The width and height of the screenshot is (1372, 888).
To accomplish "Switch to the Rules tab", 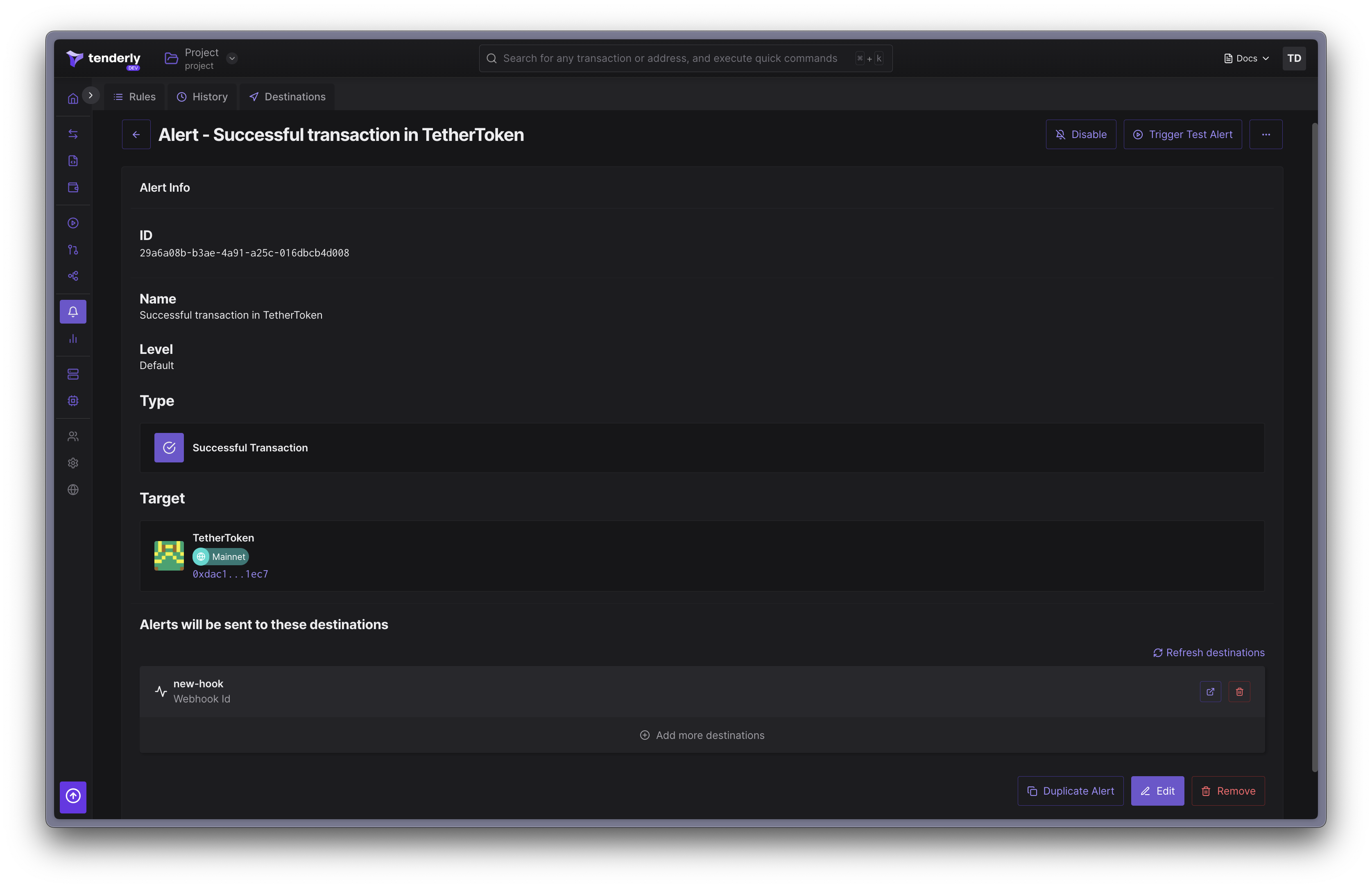I will click(x=134, y=97).
